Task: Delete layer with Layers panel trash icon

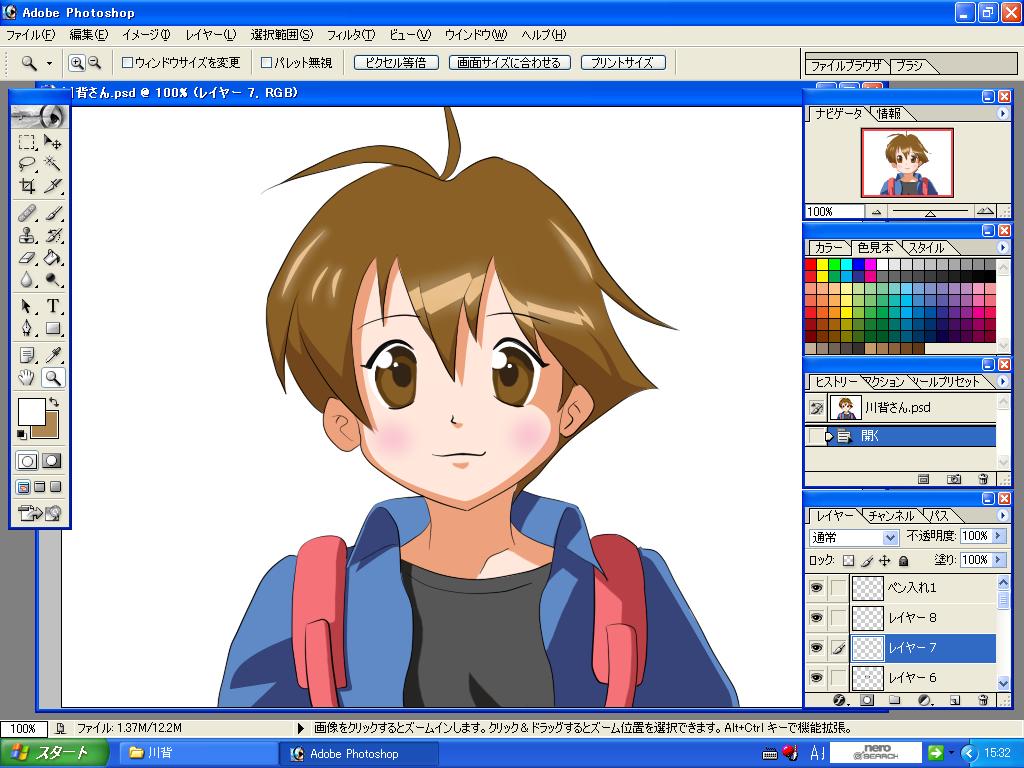Action: [983, 700]
